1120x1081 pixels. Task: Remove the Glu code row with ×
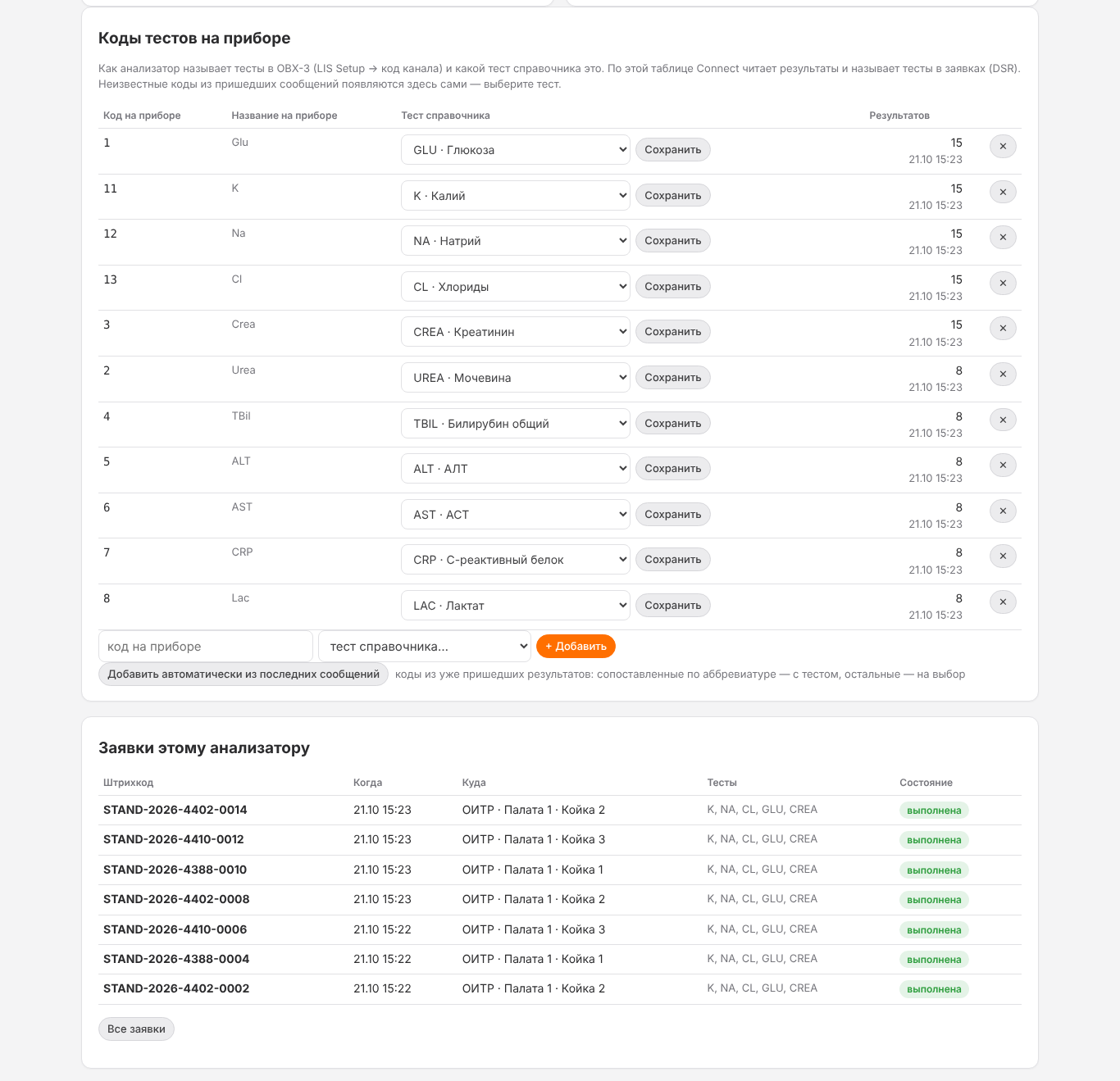[x=1003, y=147]
